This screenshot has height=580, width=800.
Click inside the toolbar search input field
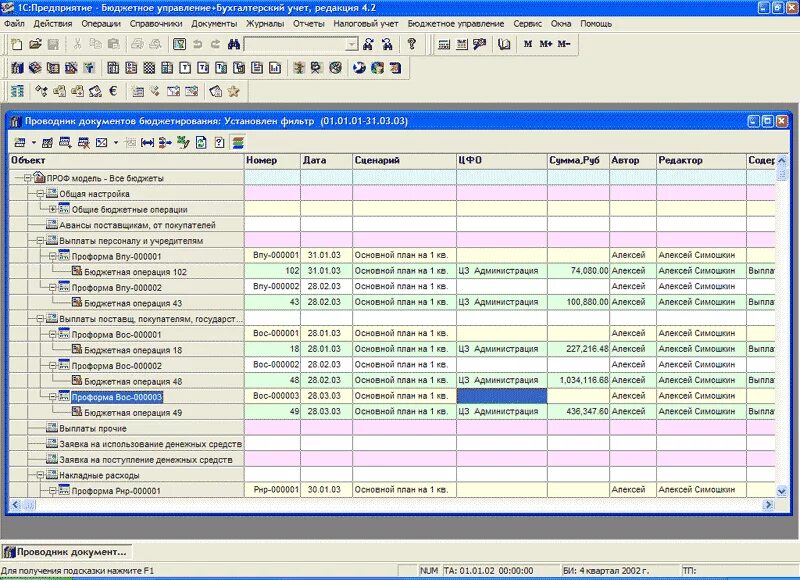295,45
